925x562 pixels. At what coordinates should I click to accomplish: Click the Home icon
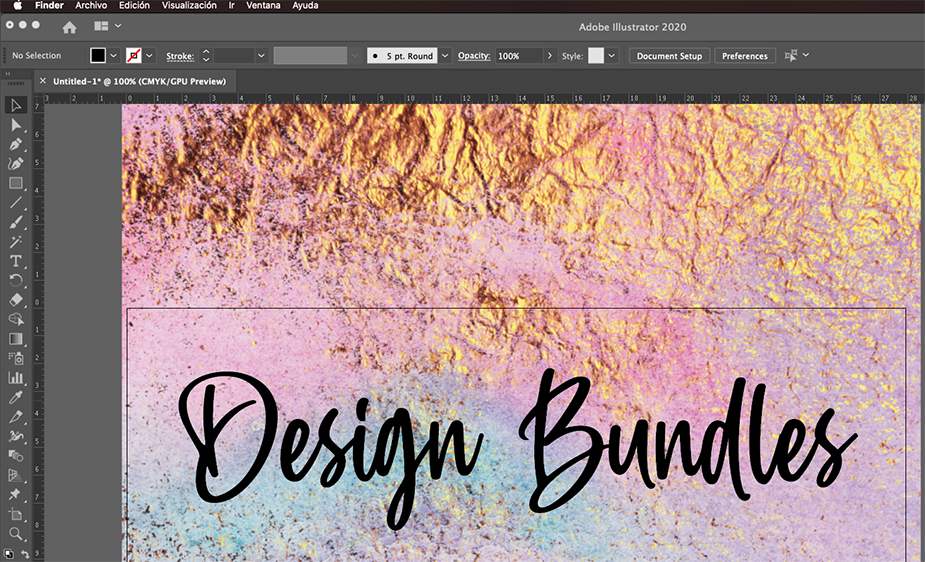coord(70,27)
